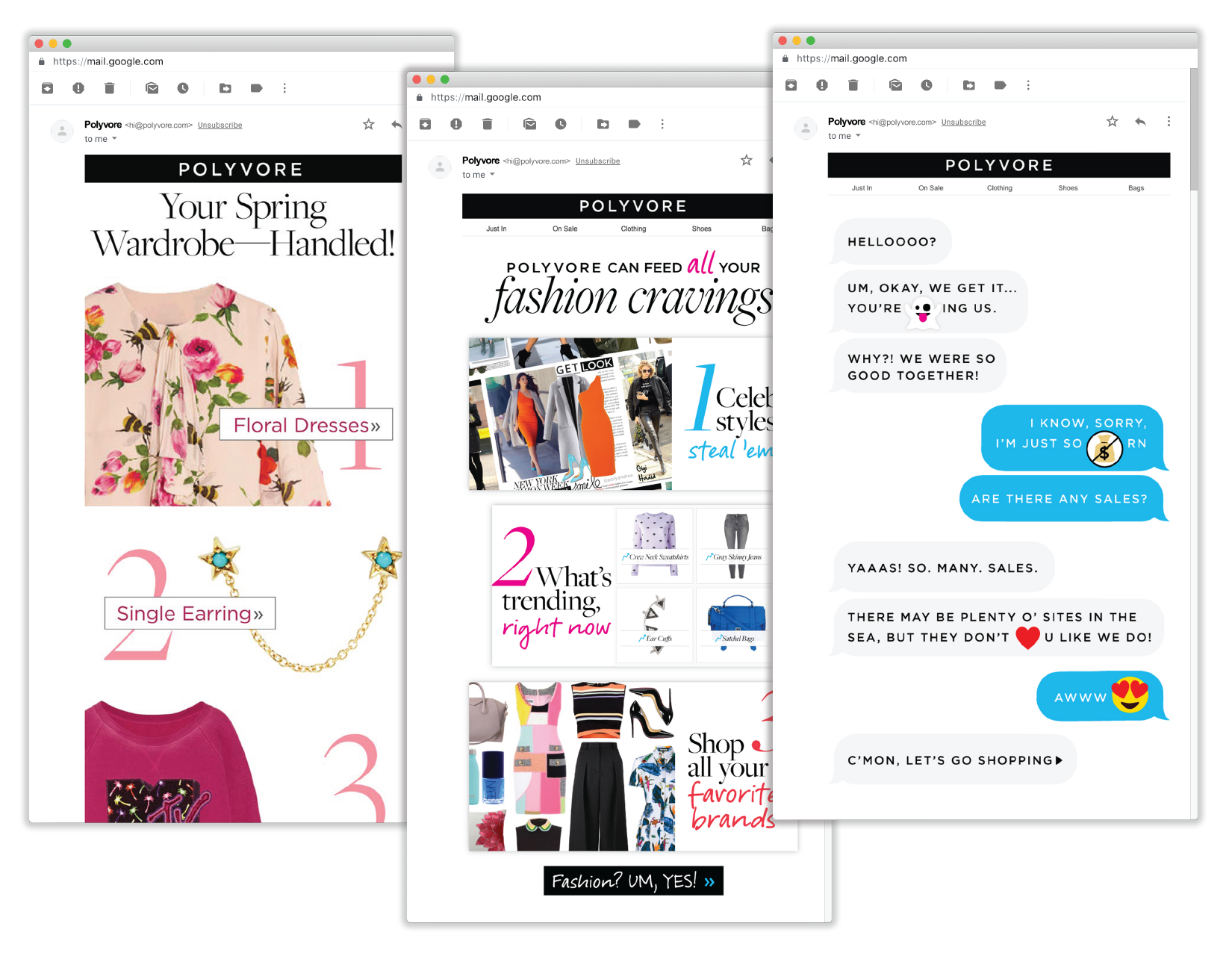Trash icon in right window toolbar
1232x953 pixels.
[853, 85]
